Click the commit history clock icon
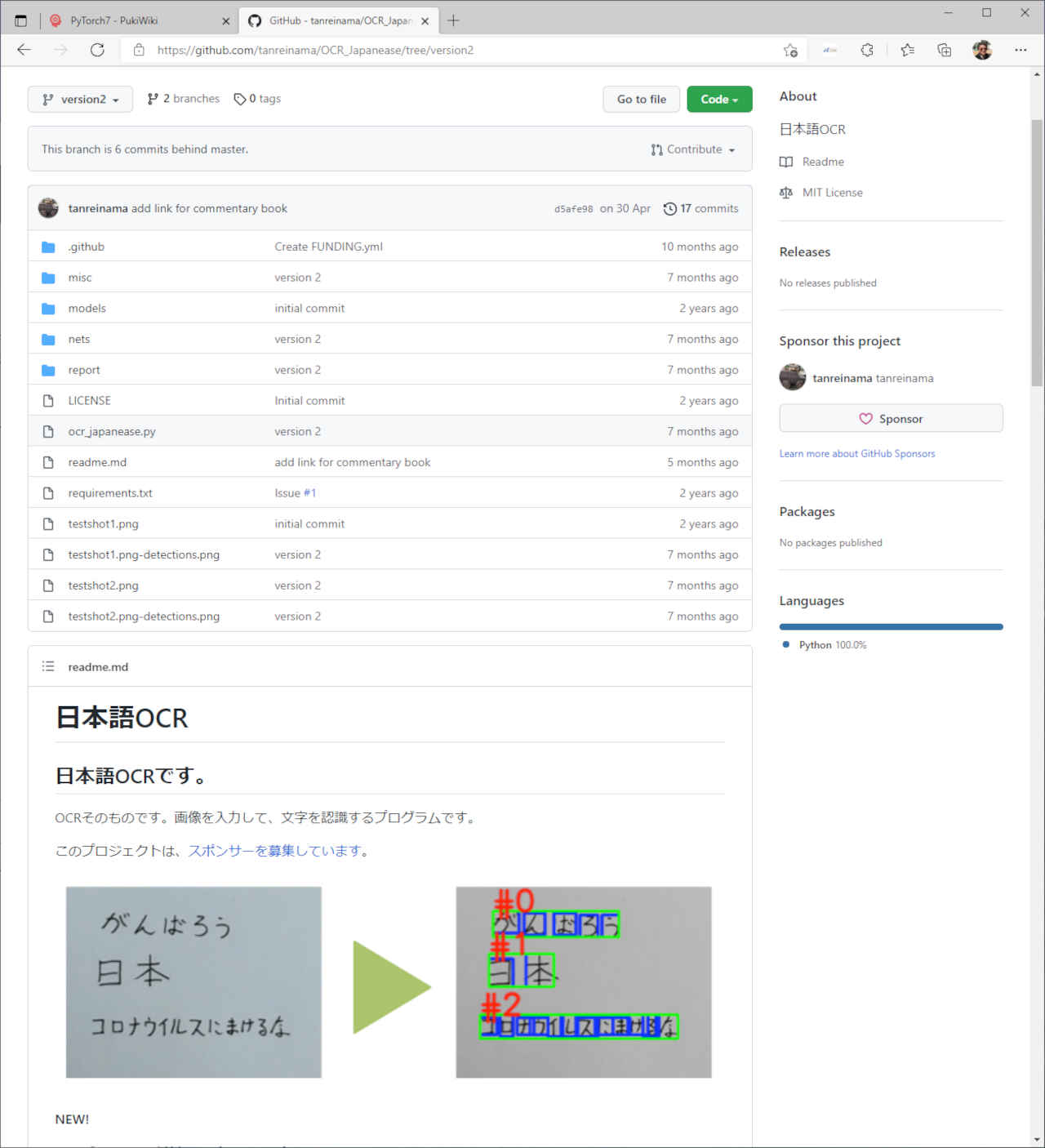 669,208
